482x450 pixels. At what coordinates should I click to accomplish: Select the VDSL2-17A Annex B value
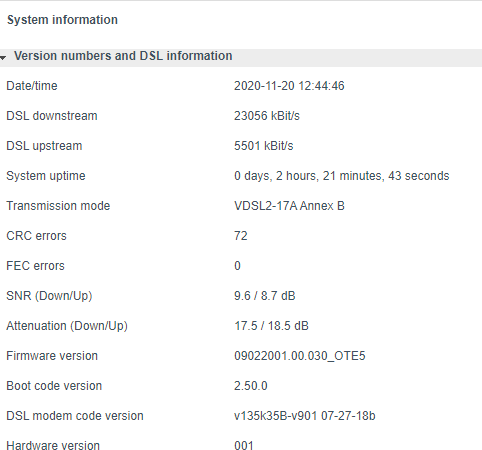coord(289,206)
